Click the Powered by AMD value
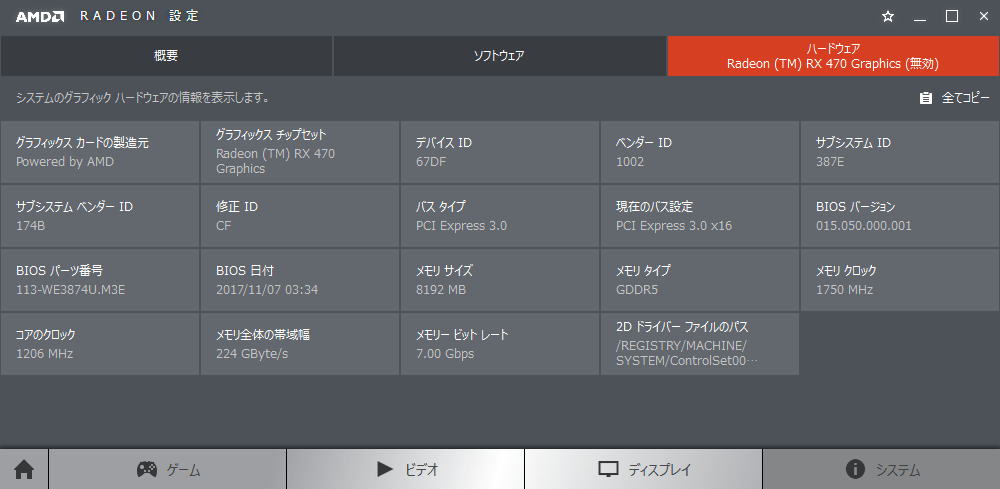Image resolution: width=1000 pixels, height=489 pixels. click(65, 162)
